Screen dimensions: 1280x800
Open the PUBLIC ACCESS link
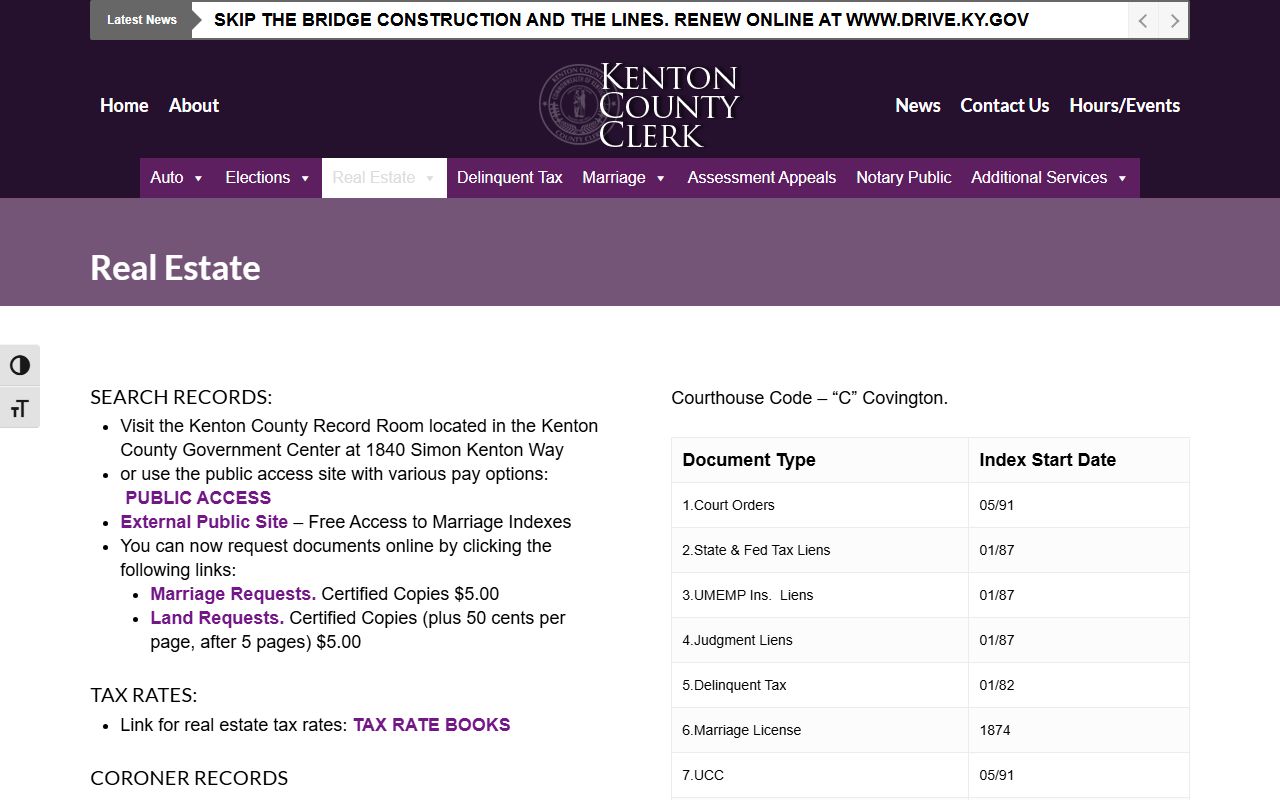[198, 498]
